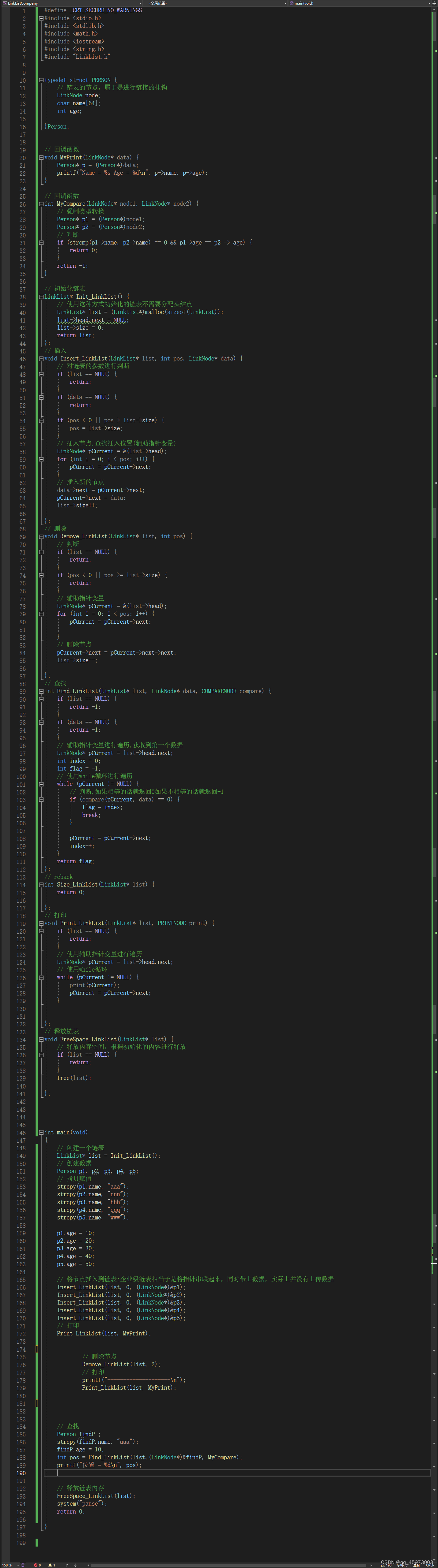Image resolution: width=438 pixels, height=1568 pixels.
Task: Click 'Person findP ;' declaration
Action: tap(79, 1434)
